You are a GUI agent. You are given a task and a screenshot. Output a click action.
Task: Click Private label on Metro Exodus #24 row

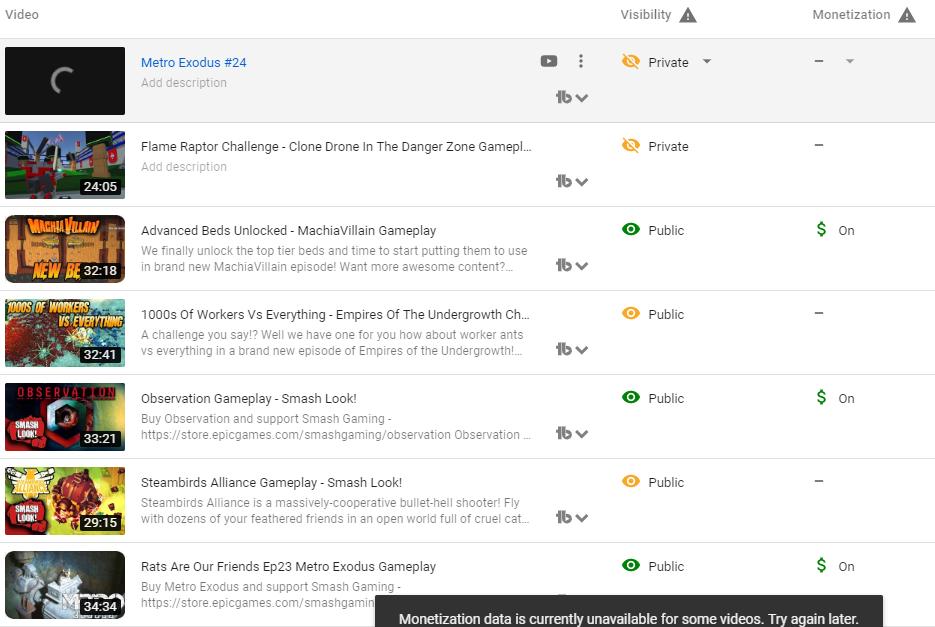coord(668,63)
